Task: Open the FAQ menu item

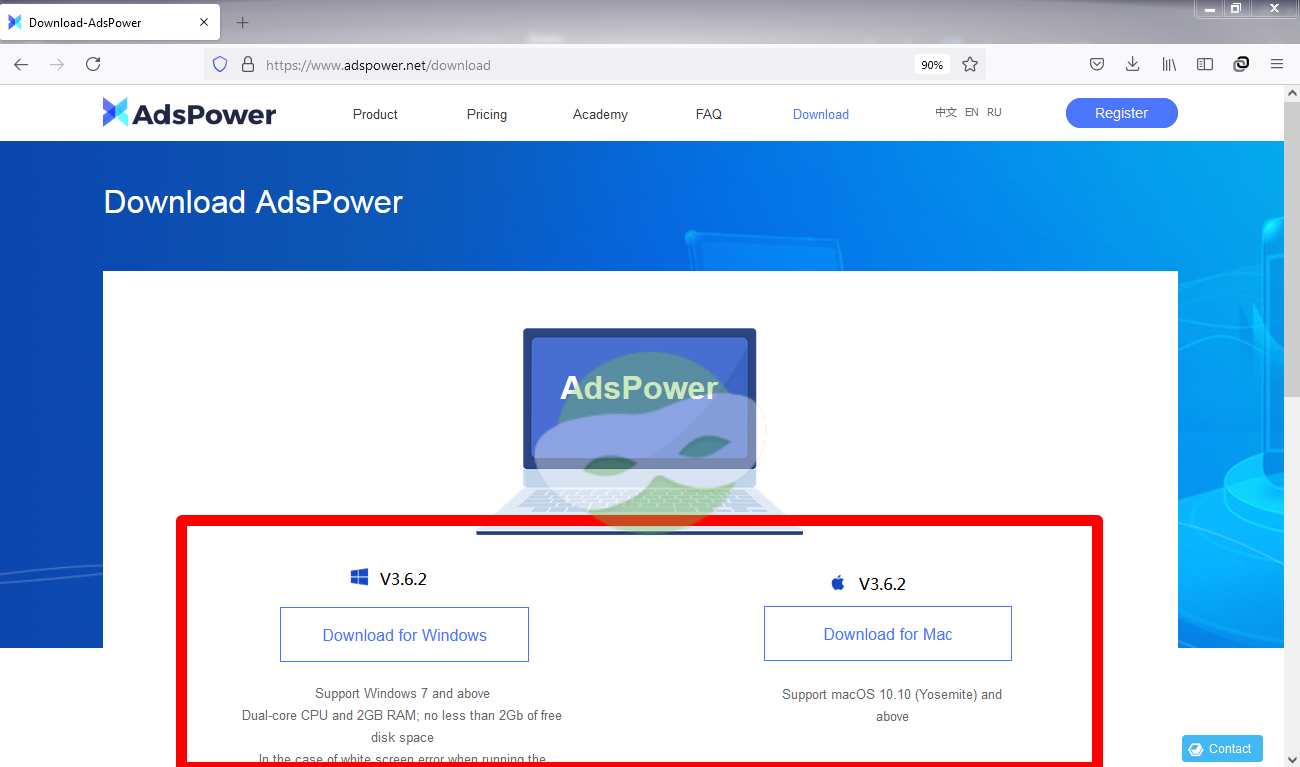Action: click(x=709, y=114)
